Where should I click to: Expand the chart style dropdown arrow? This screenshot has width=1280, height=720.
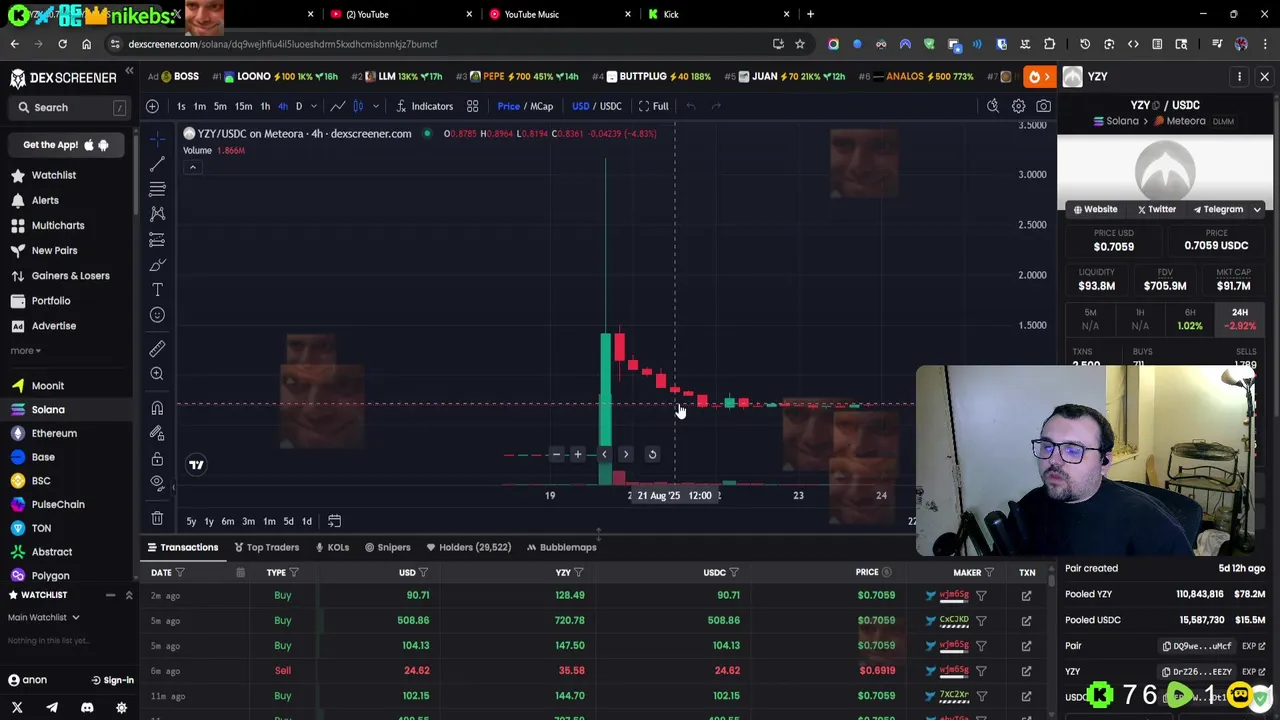376,106
